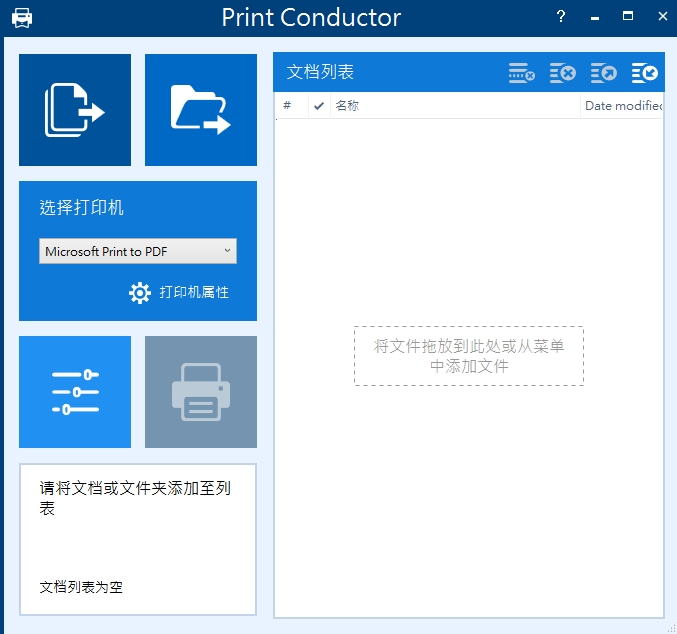Image resolution: width=677 pixels, height=634 pixels.
Task: Click the remove selected item list icon
Action: click(x=521, y=73)
